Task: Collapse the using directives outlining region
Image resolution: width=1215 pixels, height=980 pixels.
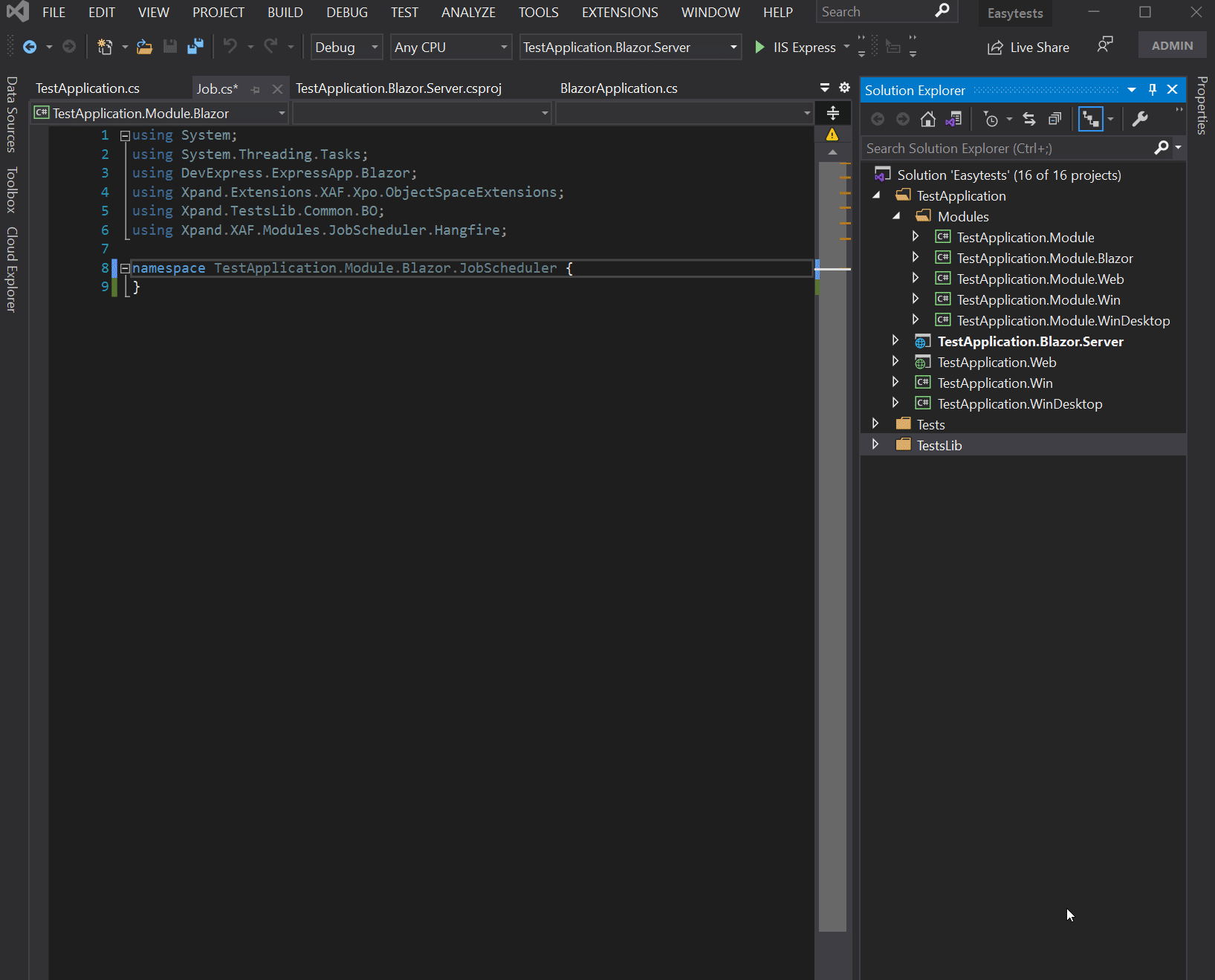Action: point(125,136)
